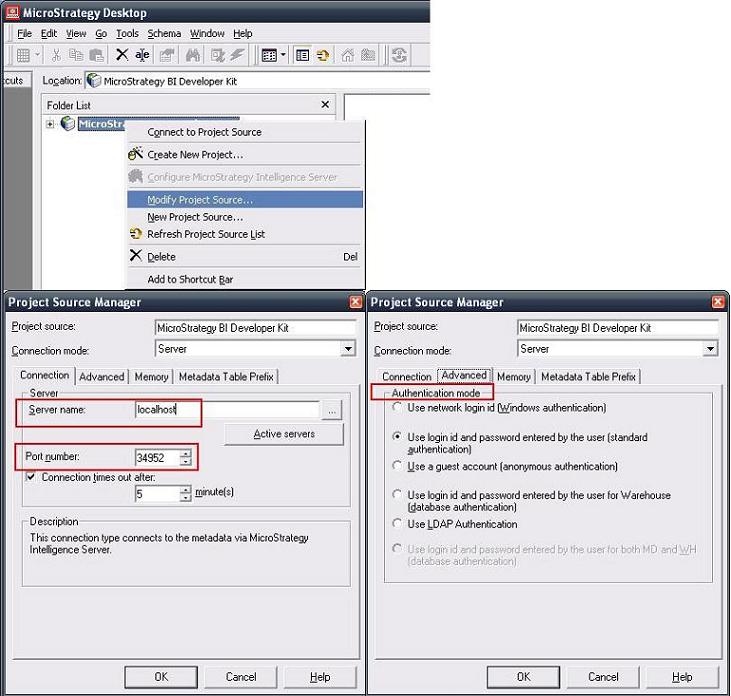Screen dimensions: 731x696
Task: Click the Home icon in toolbar
Action: pos(348,56)
